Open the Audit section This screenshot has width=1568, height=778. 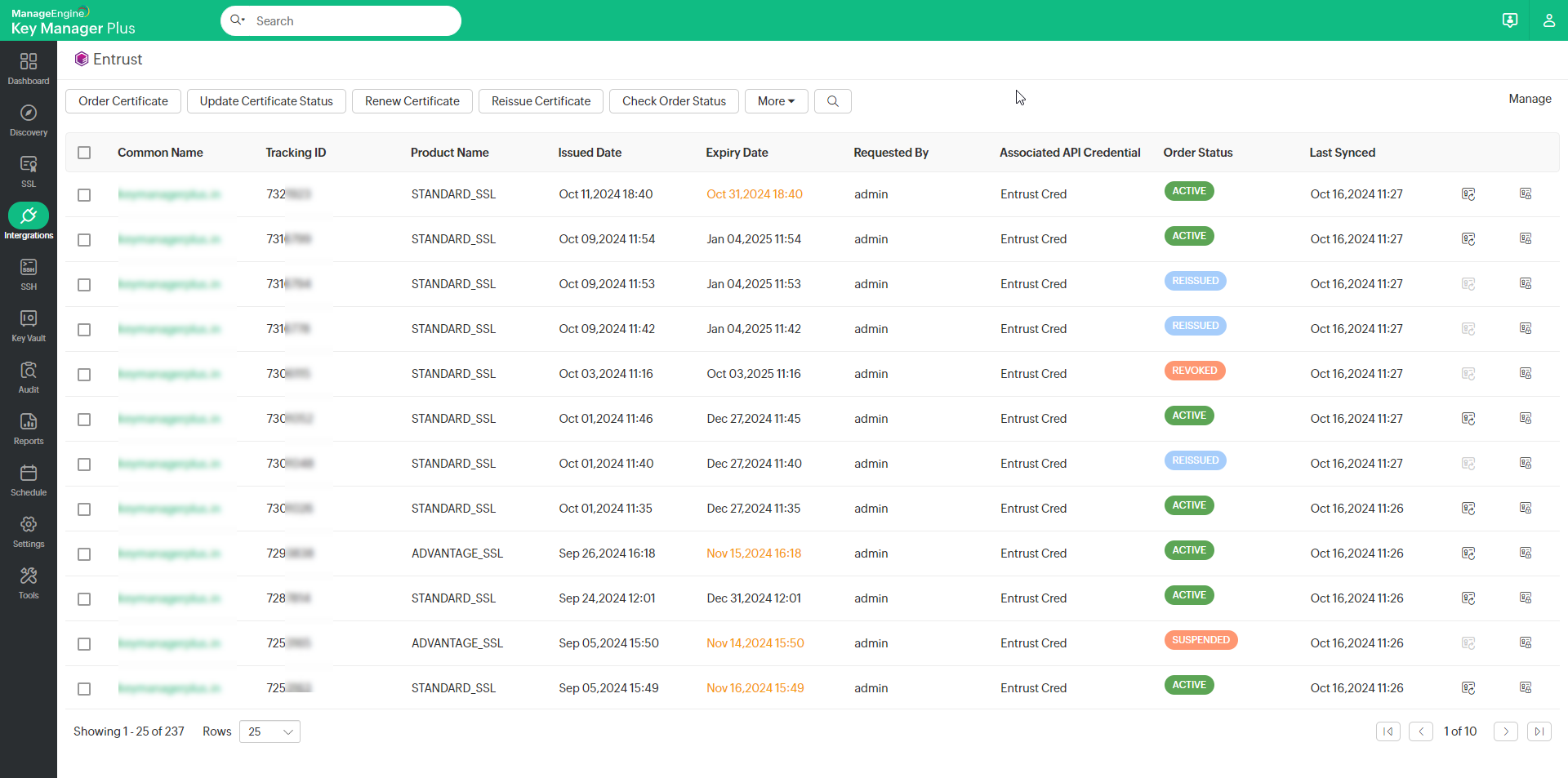[29, 375]
